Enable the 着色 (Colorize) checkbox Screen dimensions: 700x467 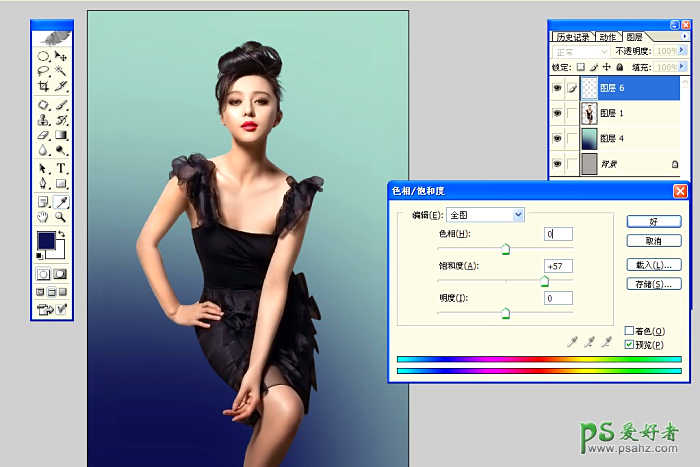(629, 331)
